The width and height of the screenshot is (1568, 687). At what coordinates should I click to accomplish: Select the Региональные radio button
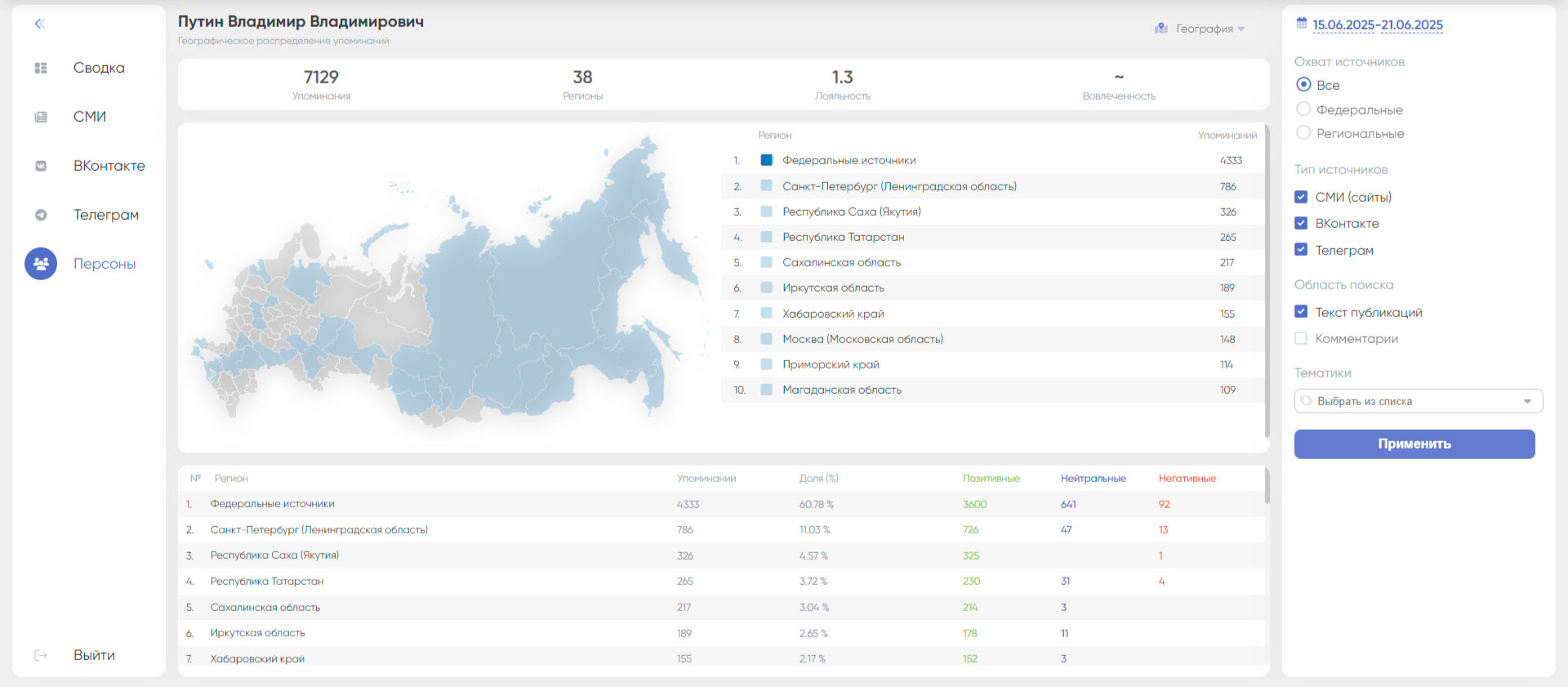1303,133
